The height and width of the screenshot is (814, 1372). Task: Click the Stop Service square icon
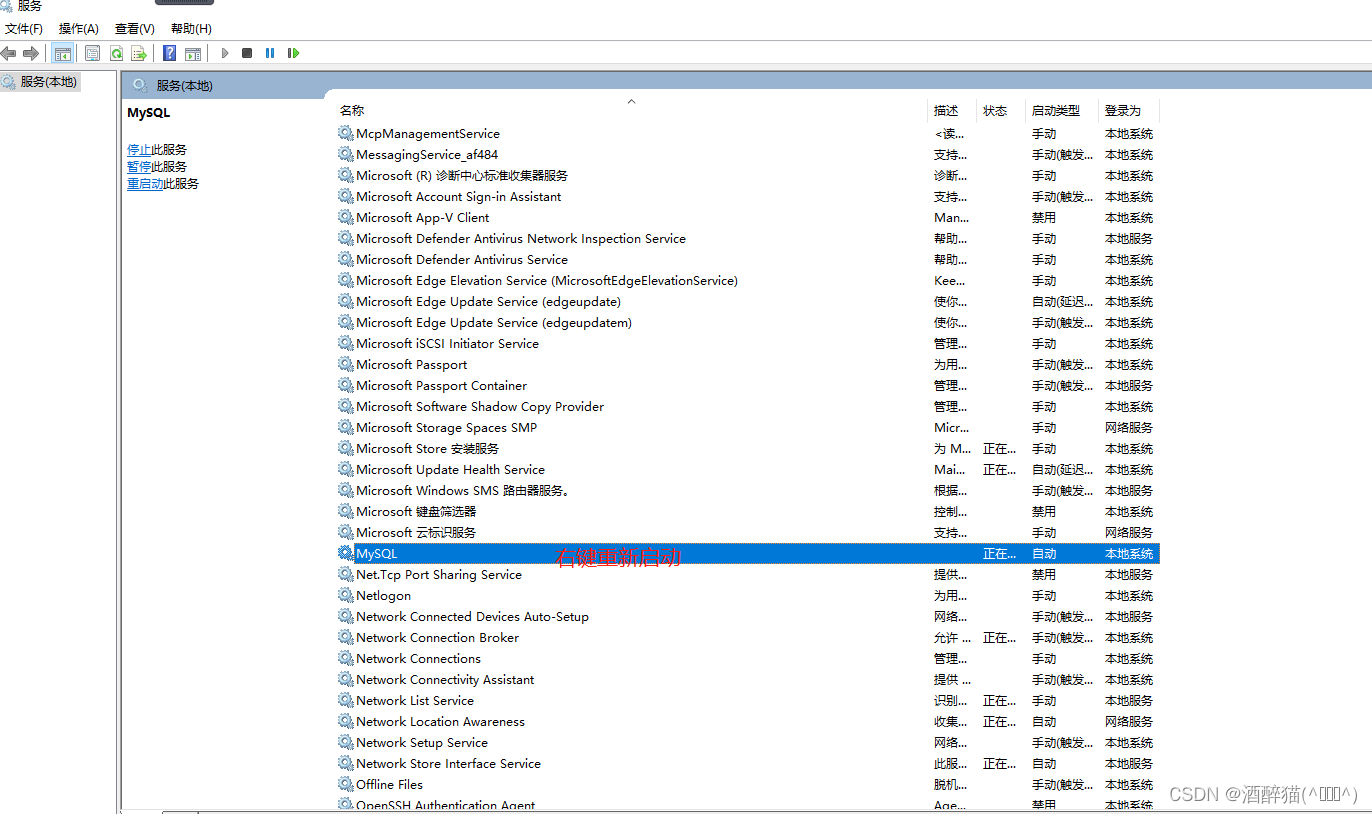[247, 53]
